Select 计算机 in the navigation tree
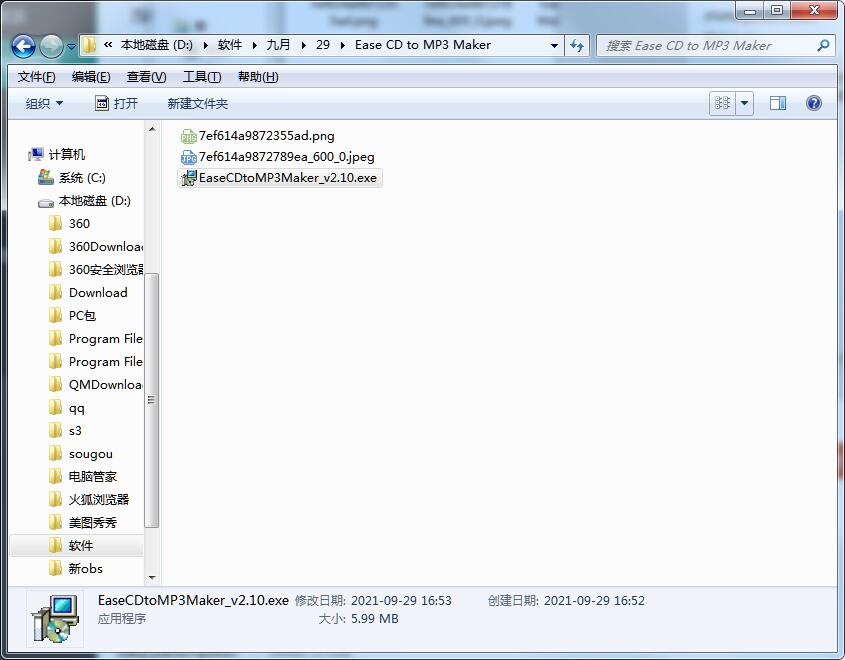845x660 pixels. click(67, 155)
